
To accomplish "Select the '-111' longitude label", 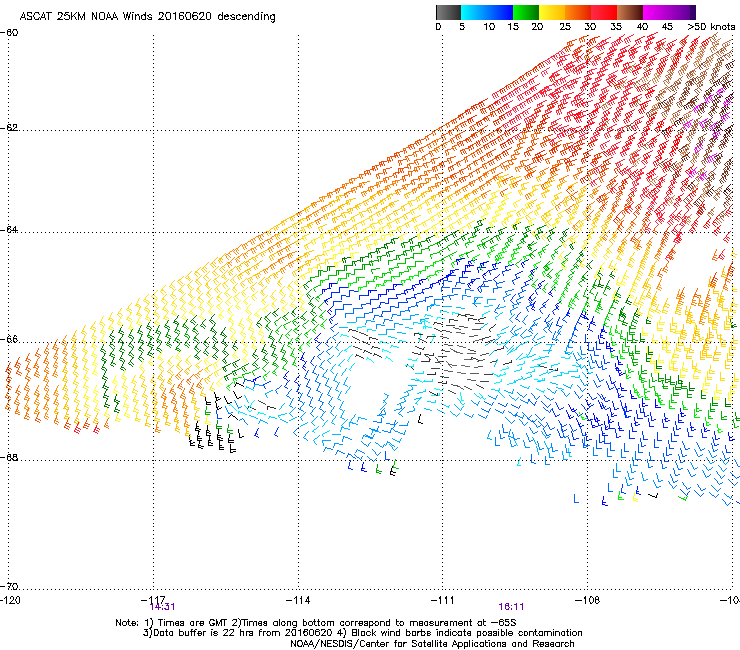I will point(443,600).
